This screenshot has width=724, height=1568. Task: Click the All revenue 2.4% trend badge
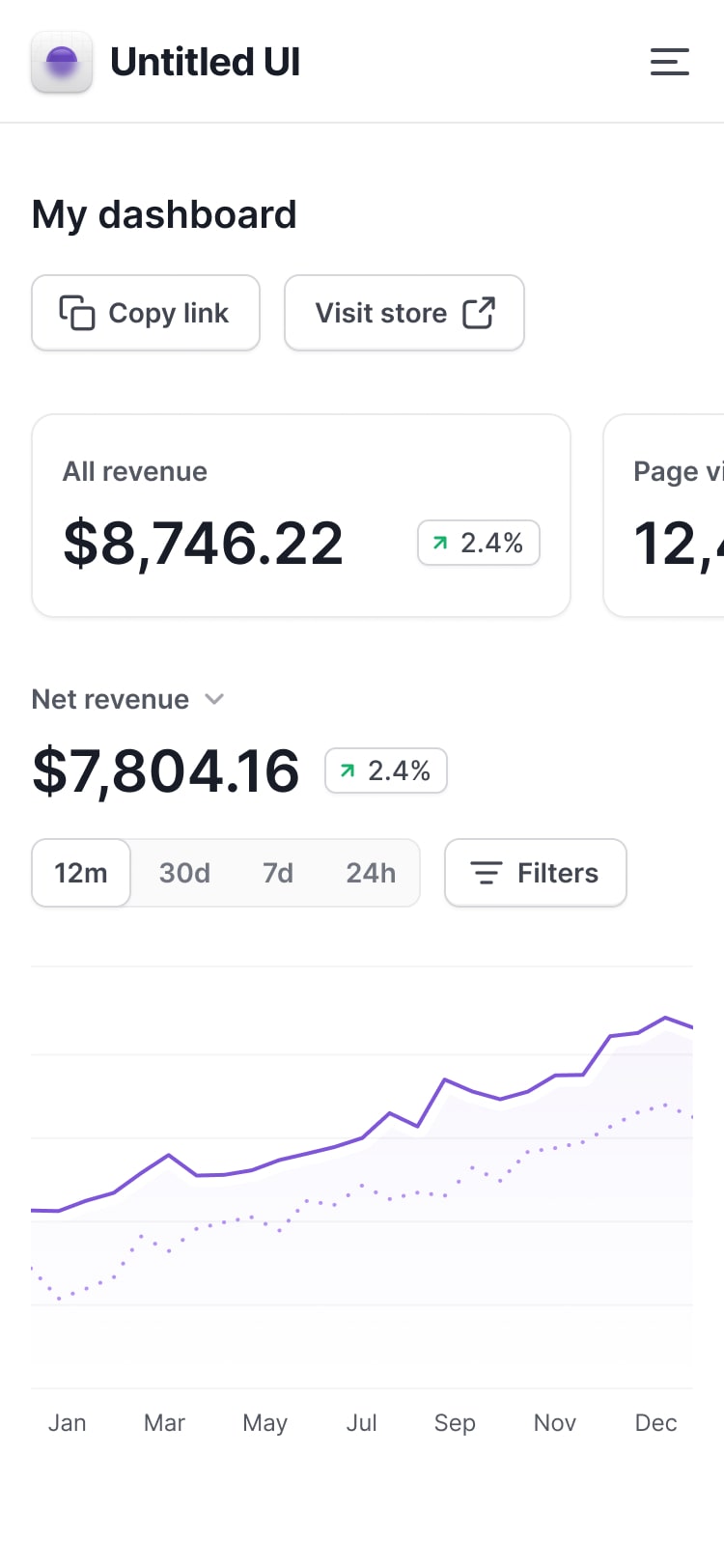point(478,543)
